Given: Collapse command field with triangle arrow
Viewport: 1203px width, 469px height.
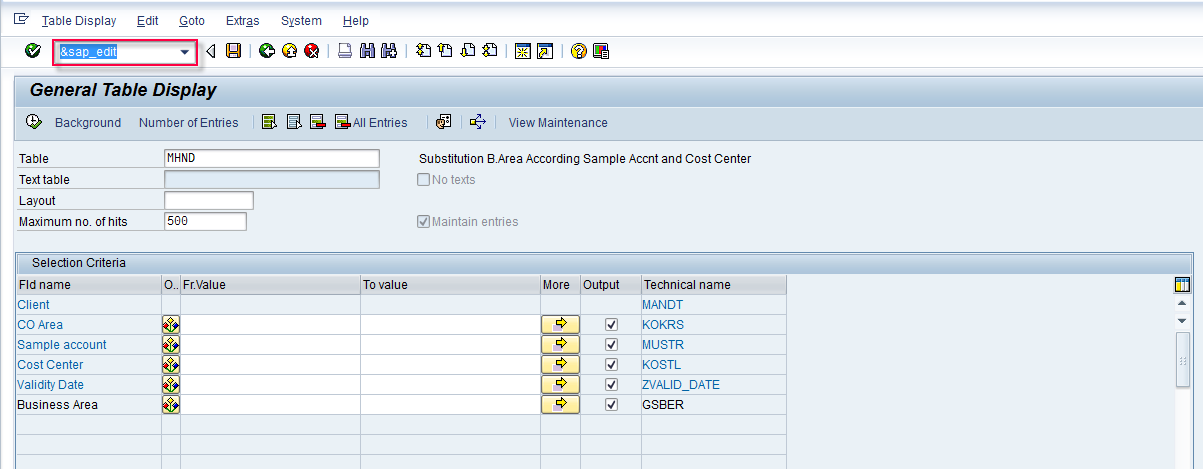Looking at the screenshot, I should [210, 51].
